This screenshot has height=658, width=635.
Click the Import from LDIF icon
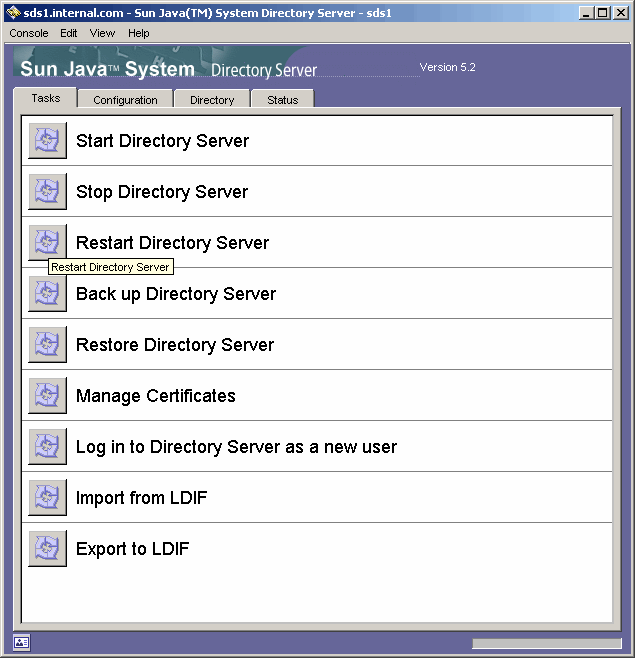(x=47, y=498)
